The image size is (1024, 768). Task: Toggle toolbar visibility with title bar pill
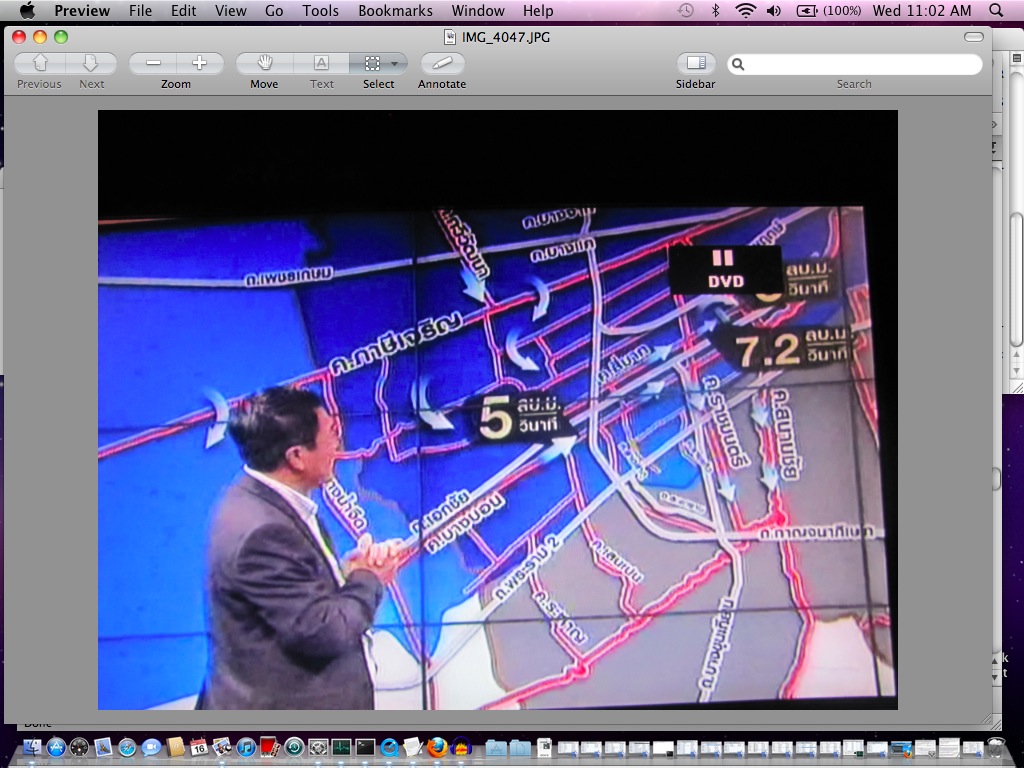(x=973, y=37)
